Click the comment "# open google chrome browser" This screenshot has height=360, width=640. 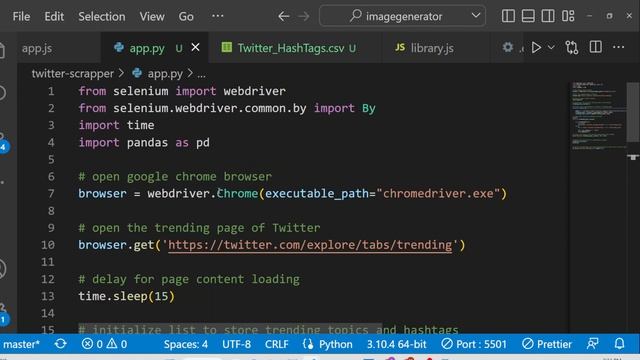pos(175,177)
